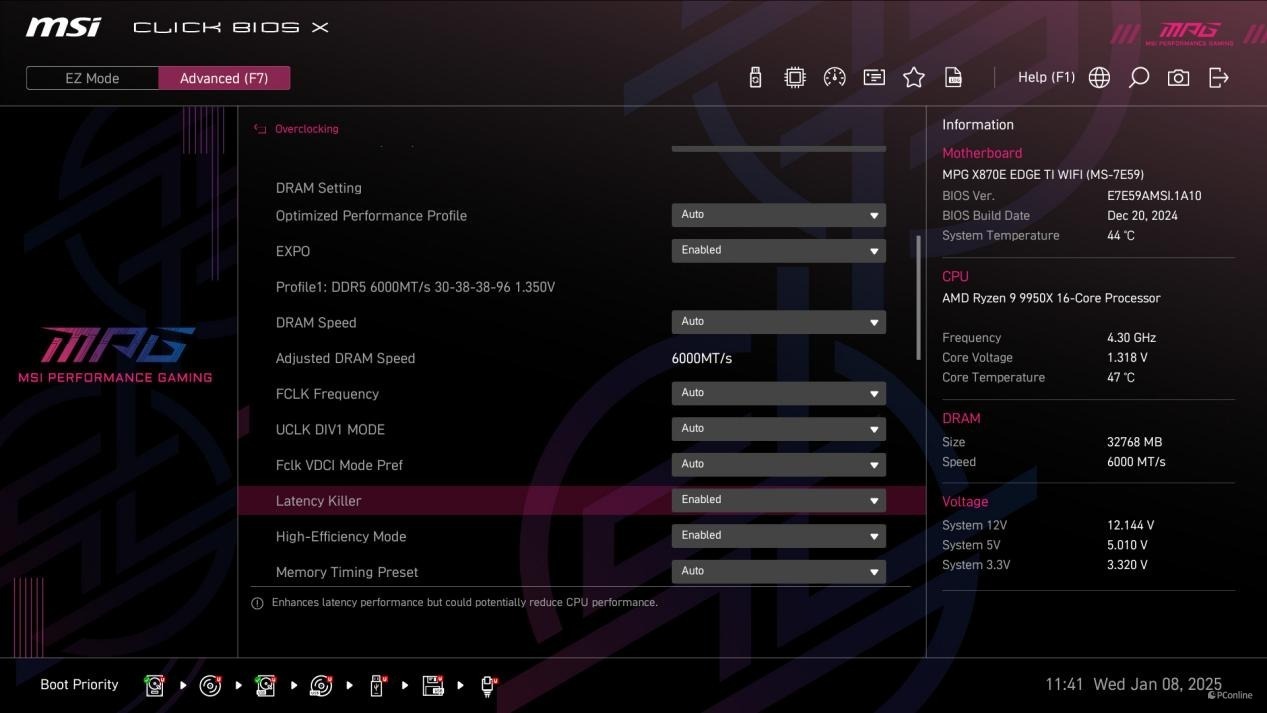This screenshot has height=713, width=1267.
Task: Open the DRAM Speed dropdown
Action: tap(778, 322)
